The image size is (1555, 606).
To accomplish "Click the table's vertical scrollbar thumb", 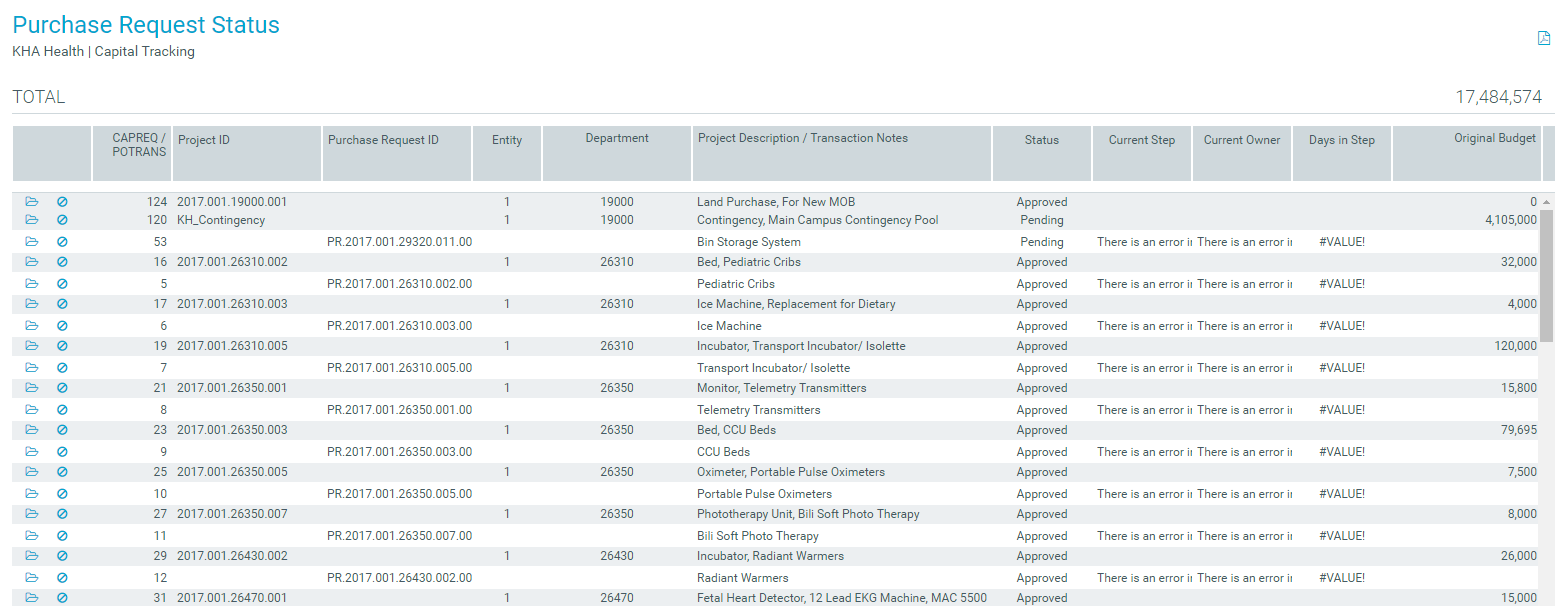I will click(1547, 275).
